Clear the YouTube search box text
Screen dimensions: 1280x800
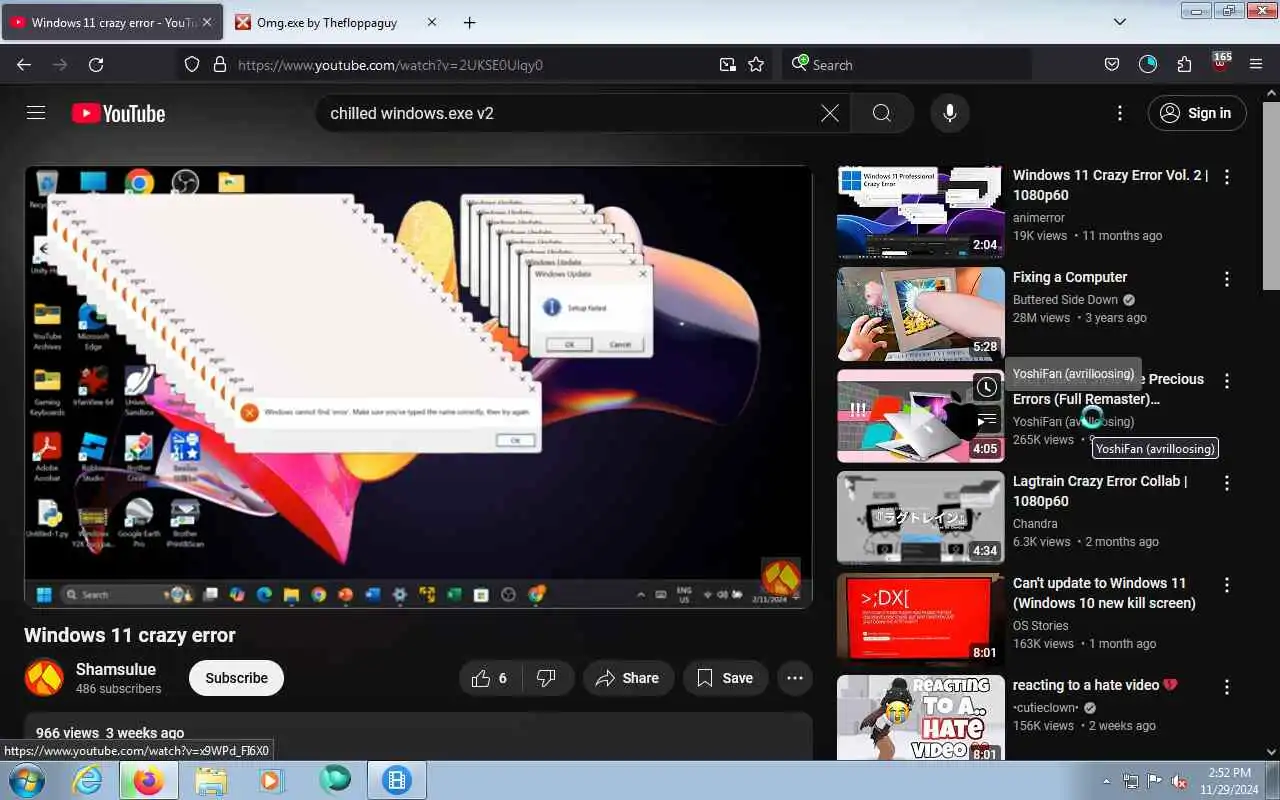830,113
